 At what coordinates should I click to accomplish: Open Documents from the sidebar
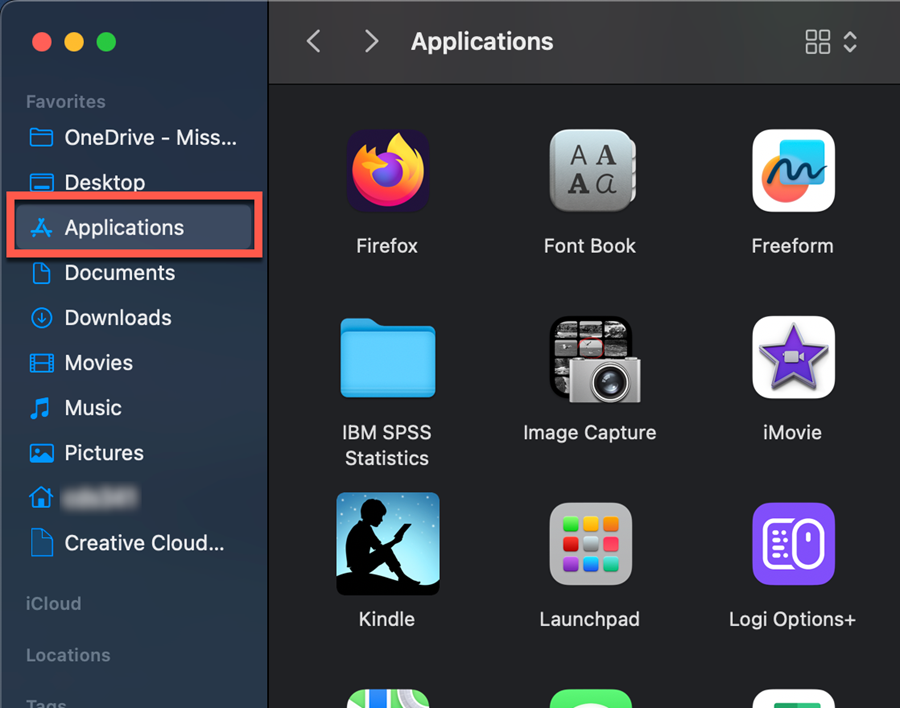click(x=133, y=273)
